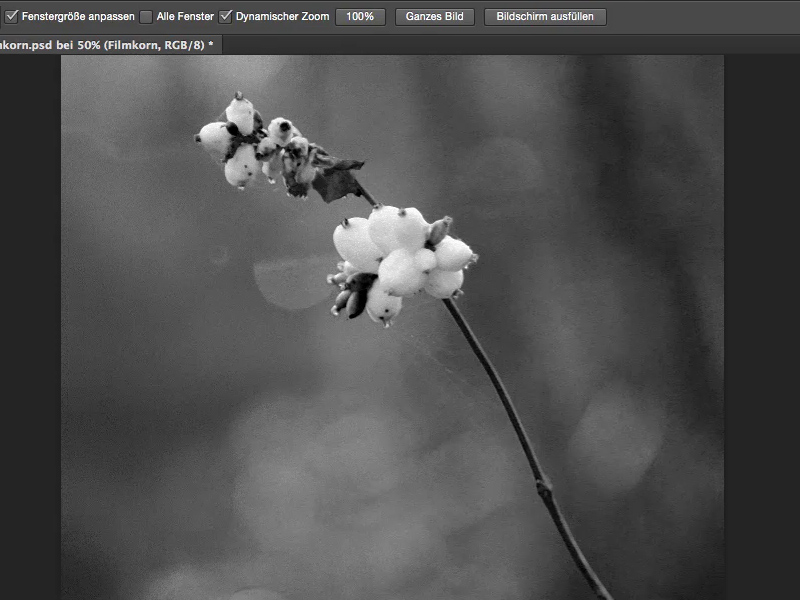Click Bildschirm ausfüllen button
Image resolution: width=800 pixels, height=600 pixels.
coord(545,16)
